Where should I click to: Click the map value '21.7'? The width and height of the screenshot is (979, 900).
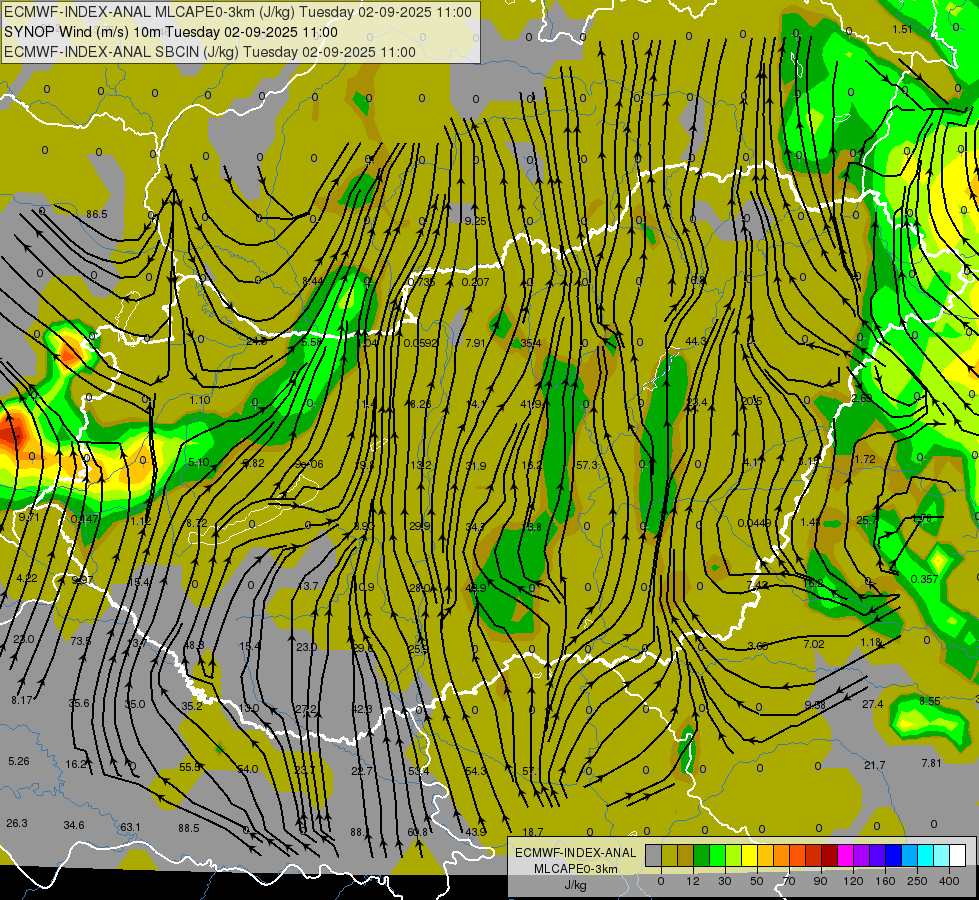875,765
